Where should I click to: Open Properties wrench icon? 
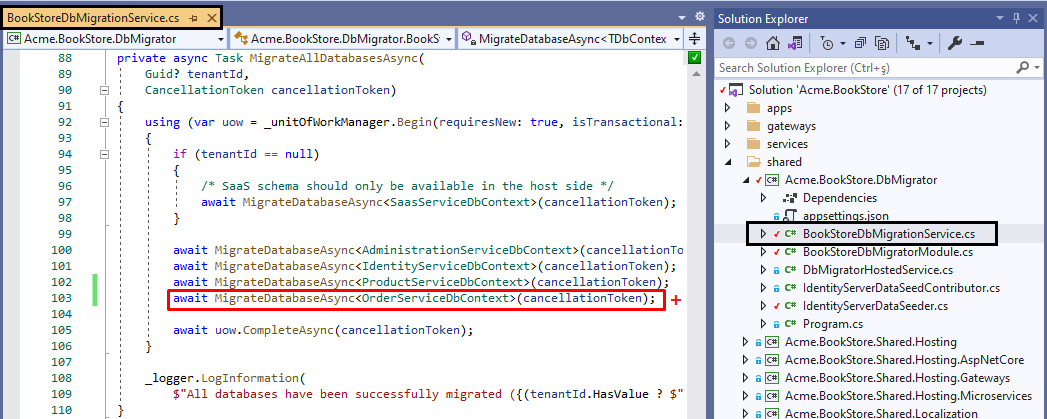click(x=955, y=43)
